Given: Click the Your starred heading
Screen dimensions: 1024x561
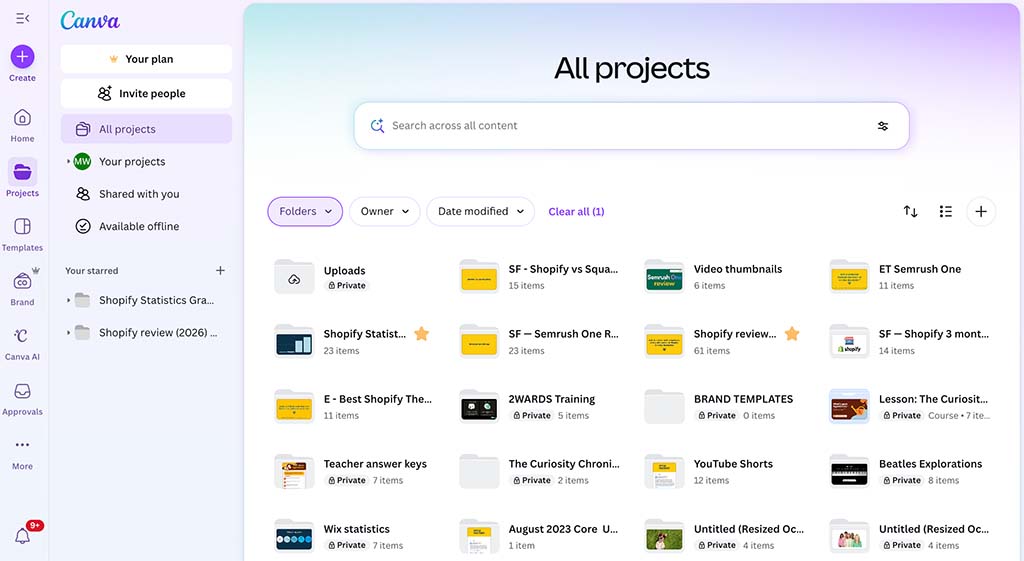Looking at the screenshot, I should [x=92, y=270].
